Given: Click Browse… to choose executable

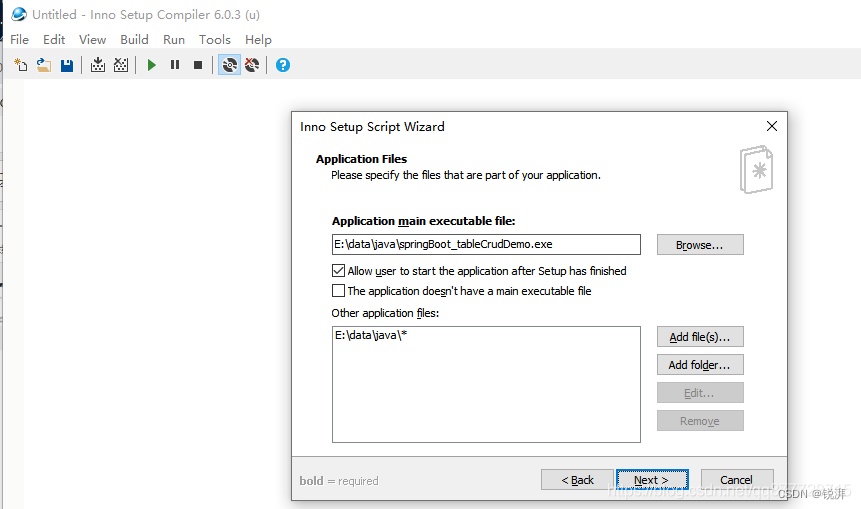Looking at the screenshot, I should click(x=700, y=245).
